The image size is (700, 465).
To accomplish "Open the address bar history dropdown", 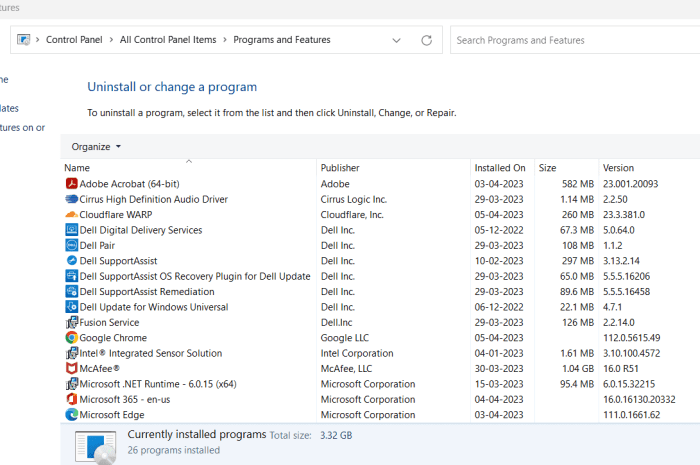I will click(396, 40).
